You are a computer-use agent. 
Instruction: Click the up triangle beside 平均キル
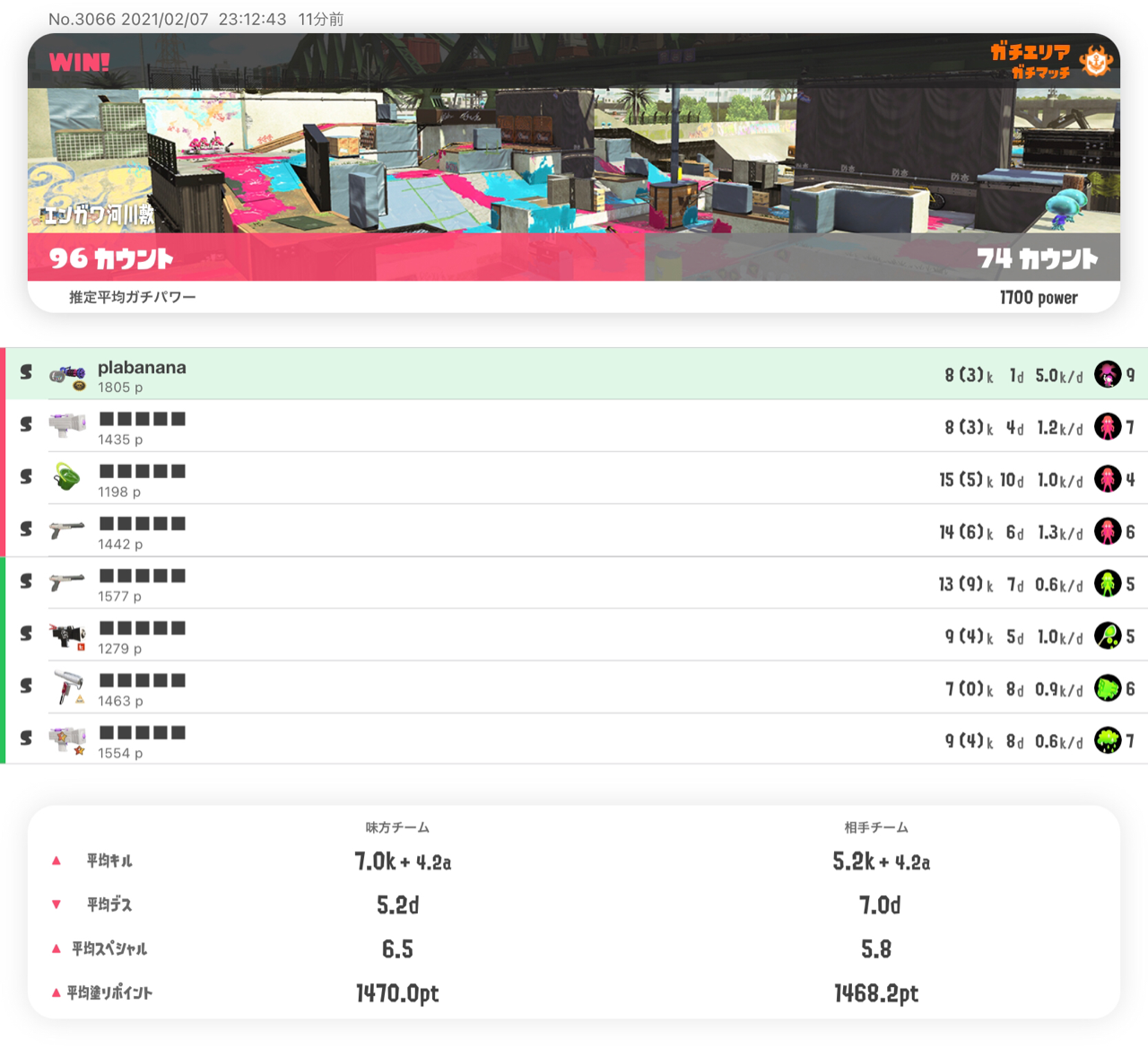click(x=57, y=860)
